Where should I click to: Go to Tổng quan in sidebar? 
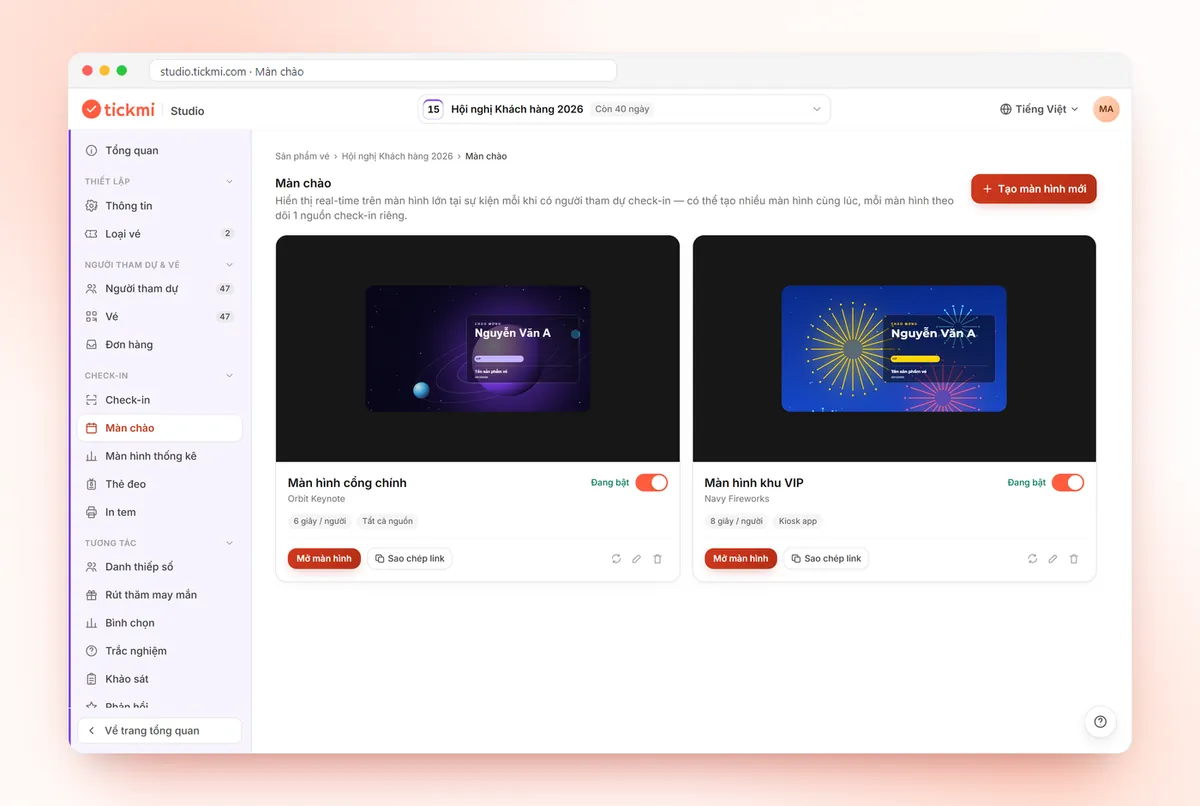coord(160,150)
